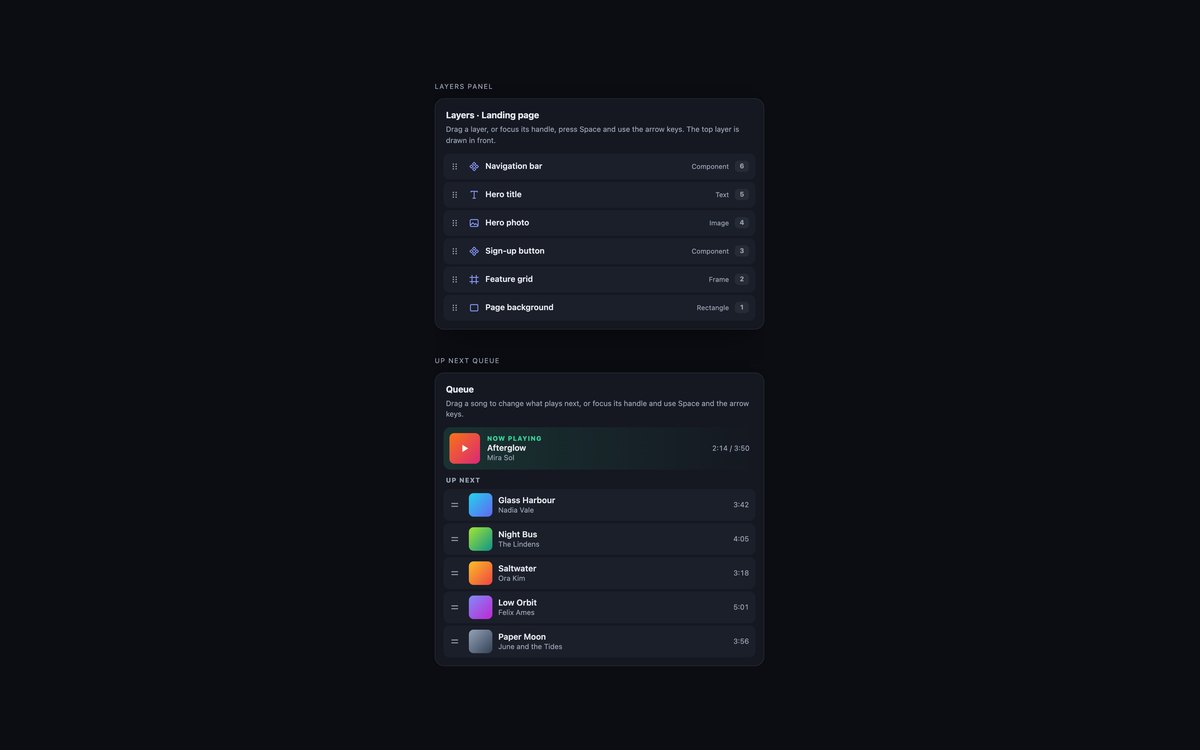
Task: Click the reorder handle for Glass Harbour
Action: (455, 505)
